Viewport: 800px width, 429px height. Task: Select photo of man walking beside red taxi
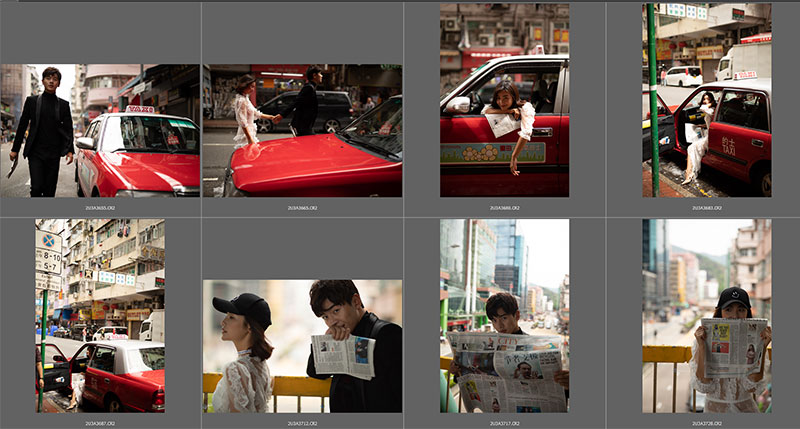(100, 131)
